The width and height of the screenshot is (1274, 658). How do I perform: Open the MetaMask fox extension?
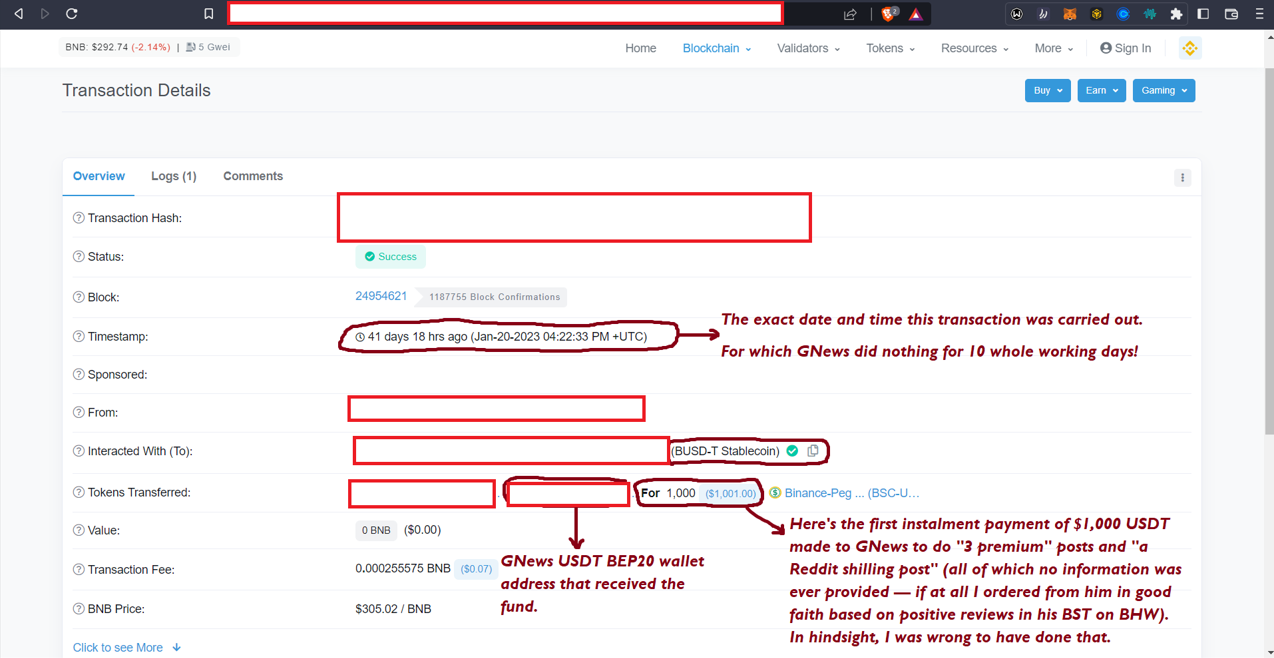[1070, 14]
